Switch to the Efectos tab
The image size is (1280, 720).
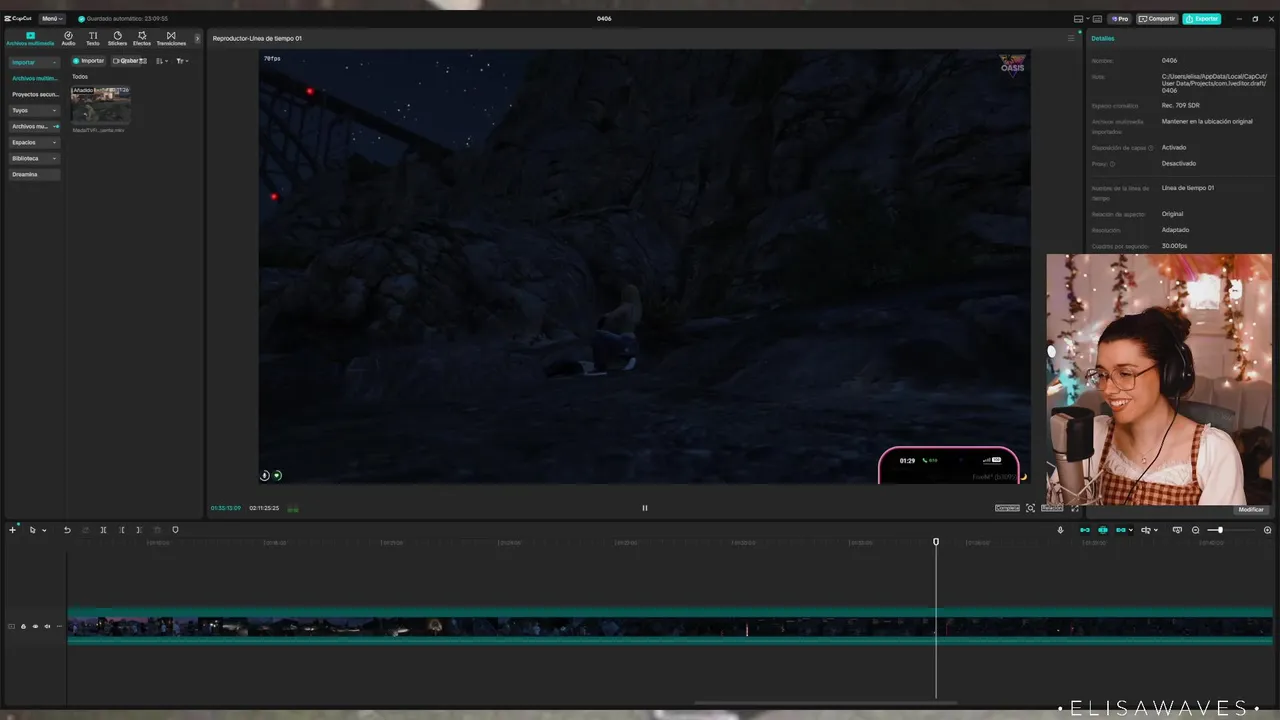[142, 39]
